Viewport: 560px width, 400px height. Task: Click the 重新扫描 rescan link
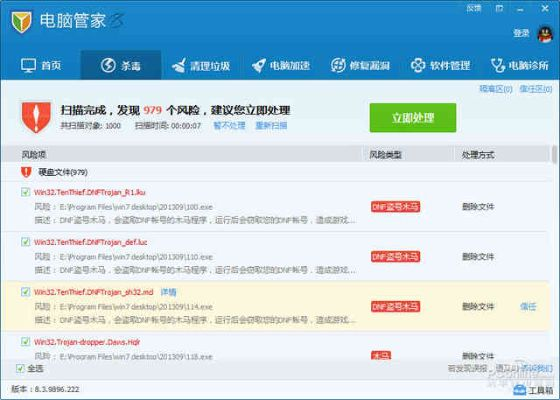271,125
